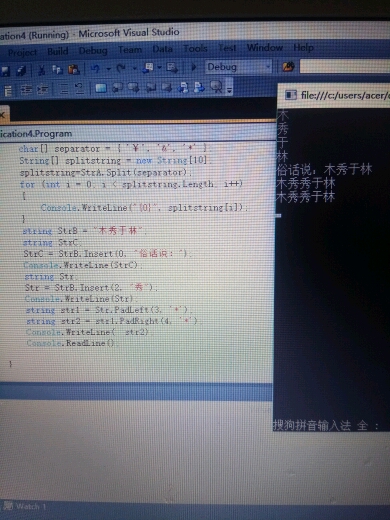Click the 'string str2 = str1.PadRight' line
The image size is (390, 520).
(112, 321)
